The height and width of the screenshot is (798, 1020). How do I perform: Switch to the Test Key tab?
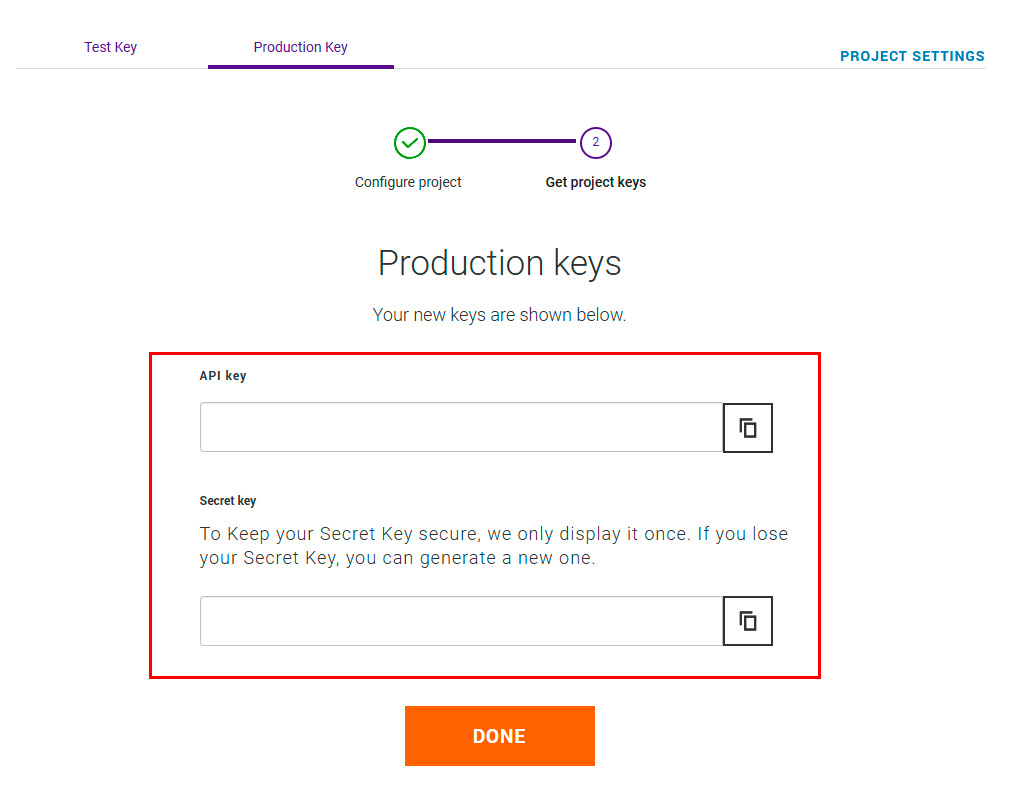tap(110, 47)
